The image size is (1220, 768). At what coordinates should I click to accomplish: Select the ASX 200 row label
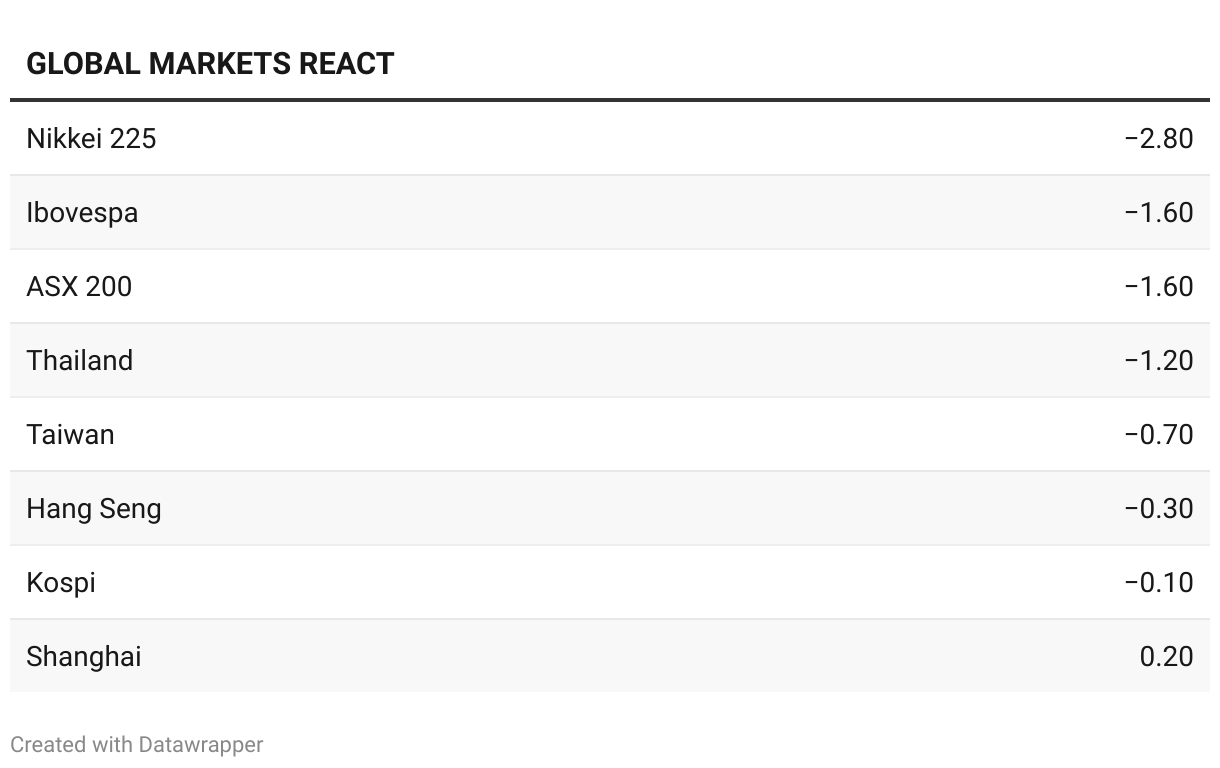tap(79, 286)
